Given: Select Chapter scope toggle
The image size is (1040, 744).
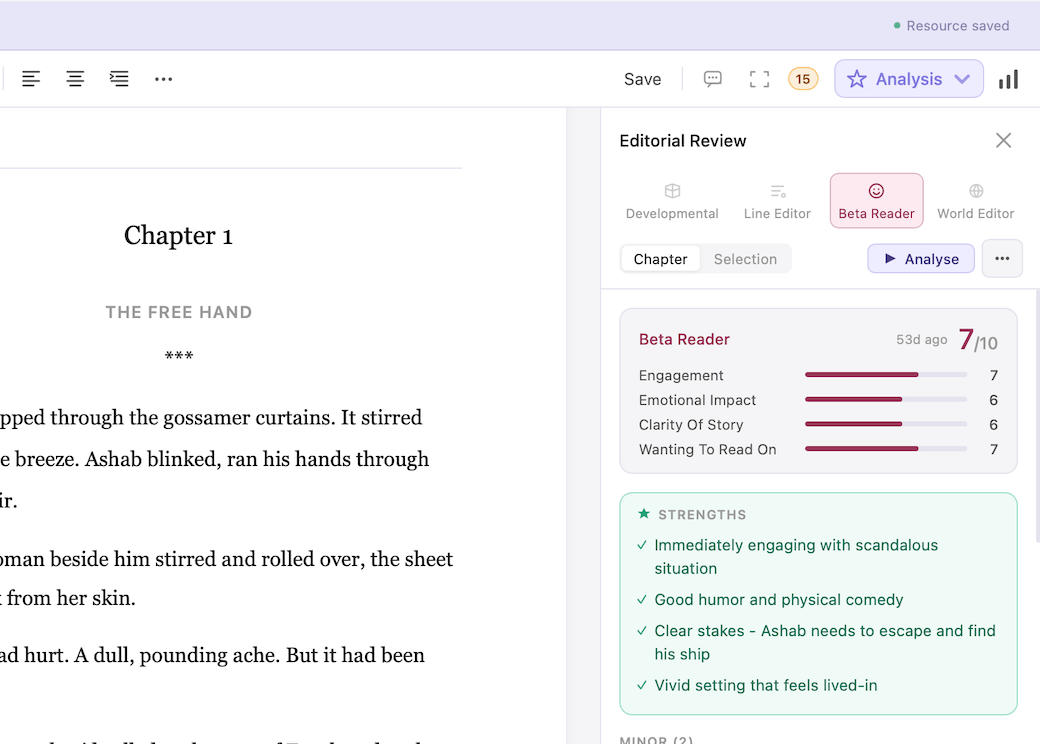Looking at the screenshot, I should point(660,259).
